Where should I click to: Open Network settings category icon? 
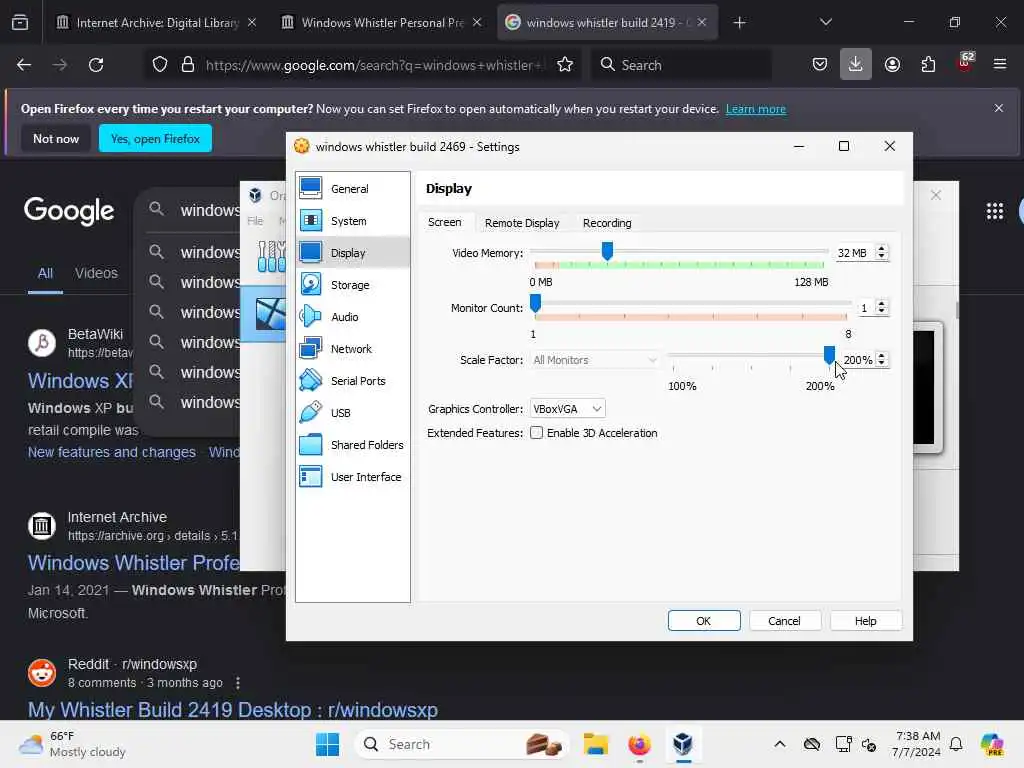(310, 348)
